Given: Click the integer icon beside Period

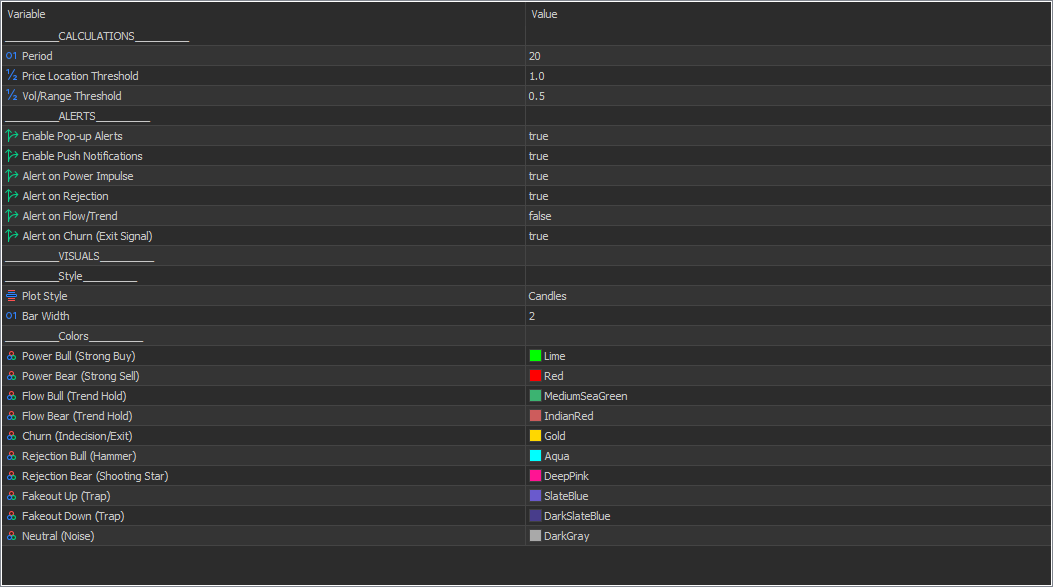Looking at the screenshot, I should coord(11,56).
